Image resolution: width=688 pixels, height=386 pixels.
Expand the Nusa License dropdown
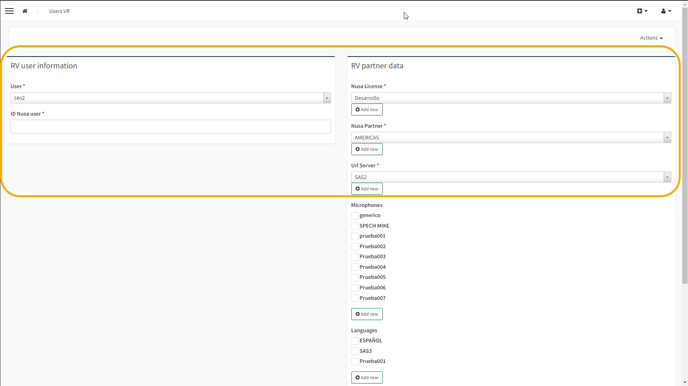[511, 98]
